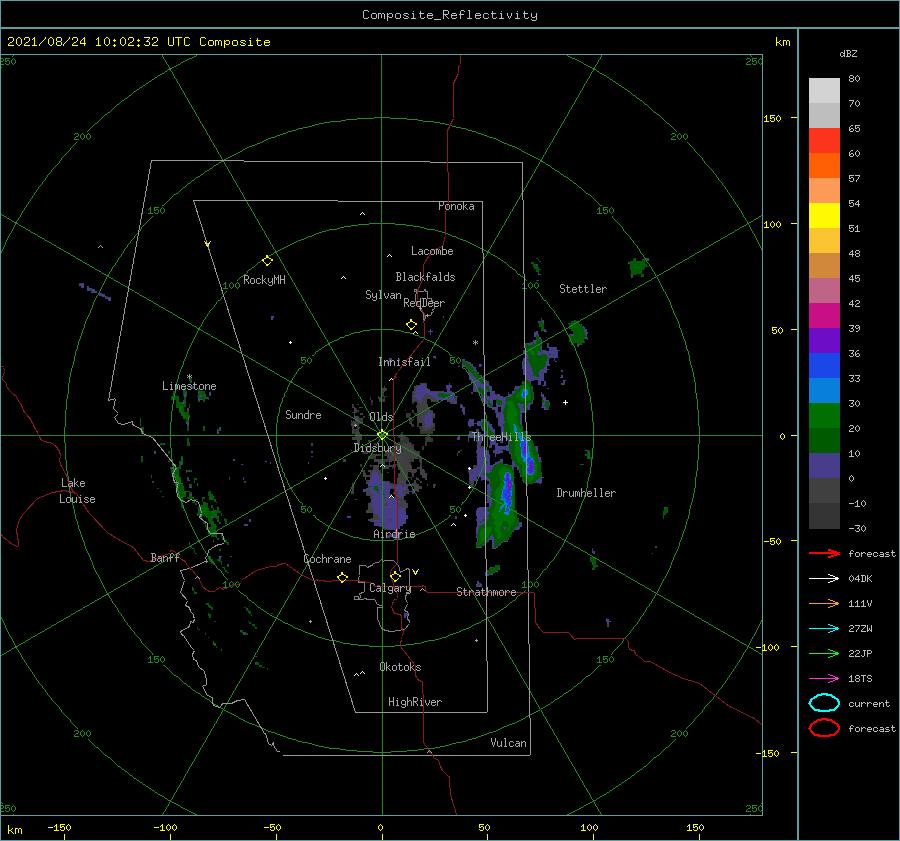900x841 pixels.
Task: Click the ThreeHills label on the map
Action: pos(501,437)
